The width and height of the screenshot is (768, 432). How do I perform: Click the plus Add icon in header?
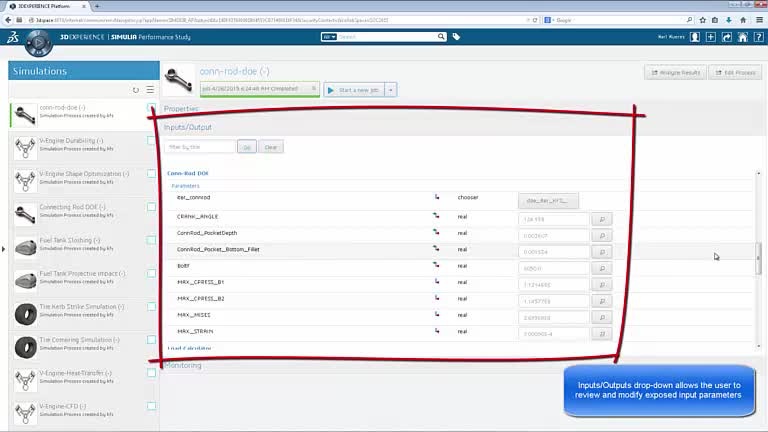coord(711,37)
